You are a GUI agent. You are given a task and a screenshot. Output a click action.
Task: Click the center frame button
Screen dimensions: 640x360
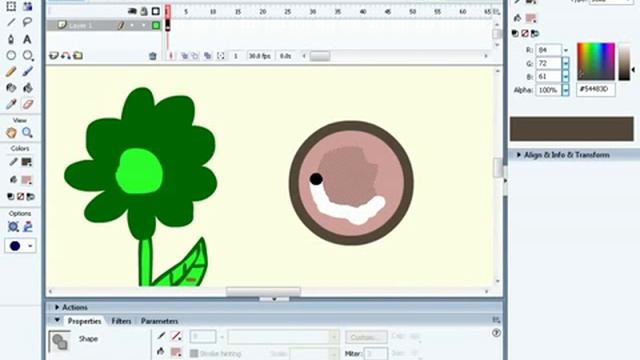coord(171,56)
